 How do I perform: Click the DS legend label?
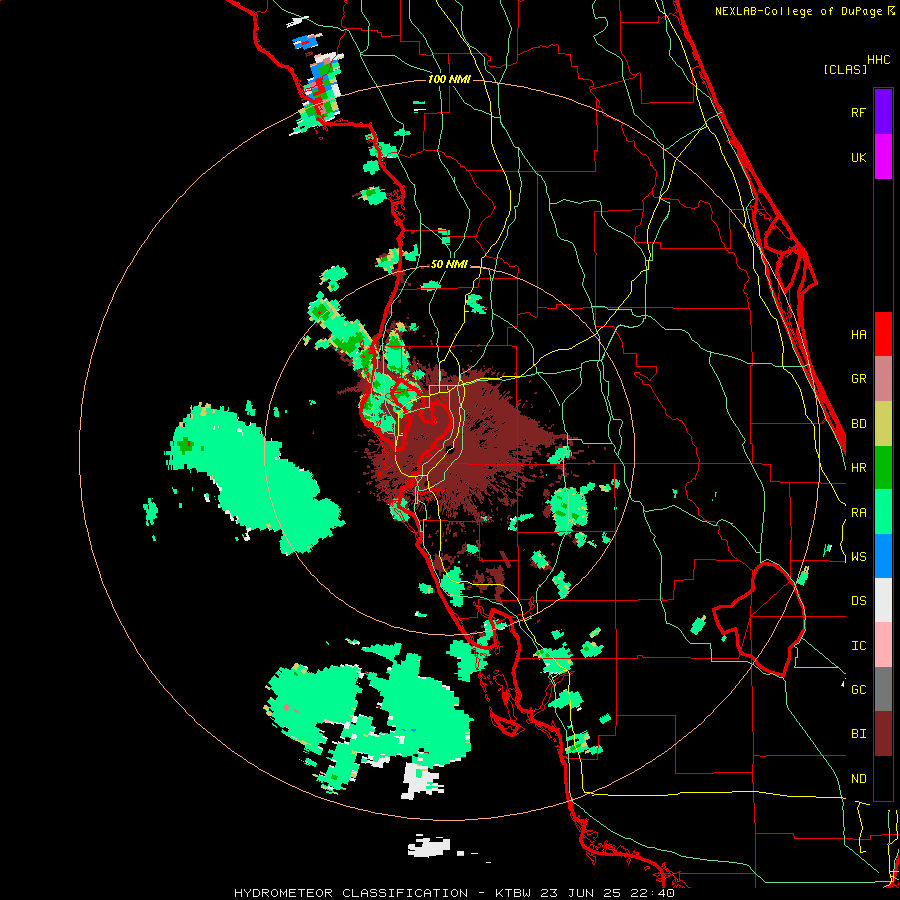[x=859, y=601]
